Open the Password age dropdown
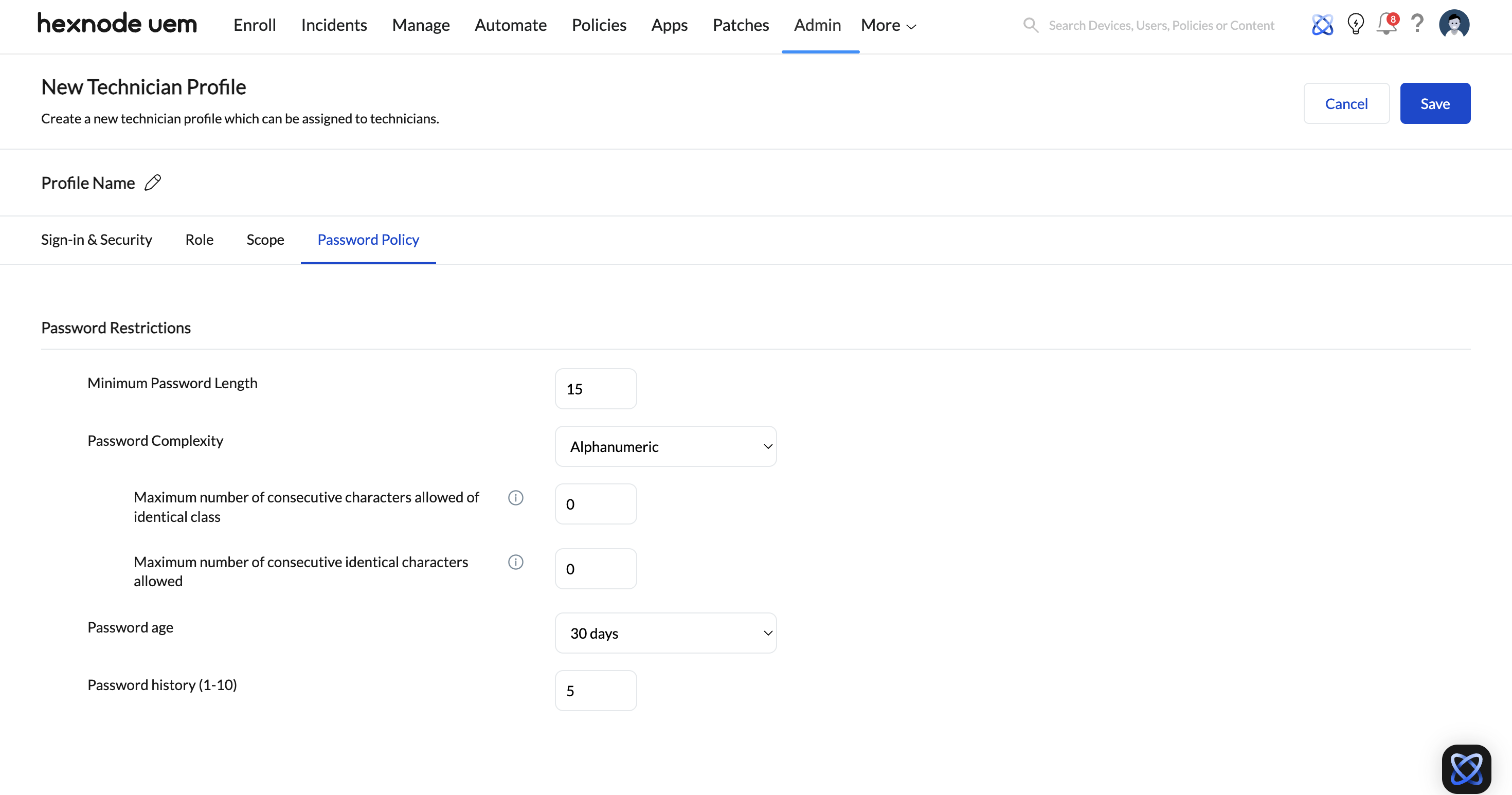The image size is (1512, 795). (x=665, y=633)
